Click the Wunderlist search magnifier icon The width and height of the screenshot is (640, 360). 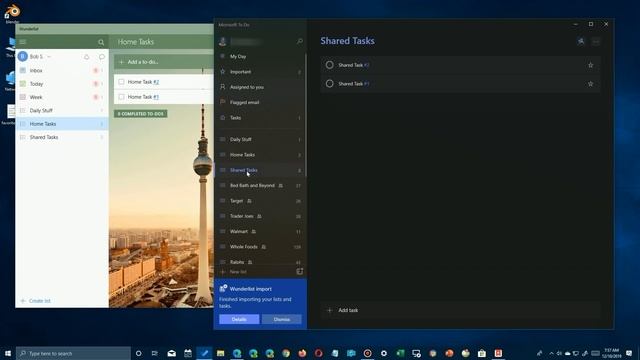101,42
